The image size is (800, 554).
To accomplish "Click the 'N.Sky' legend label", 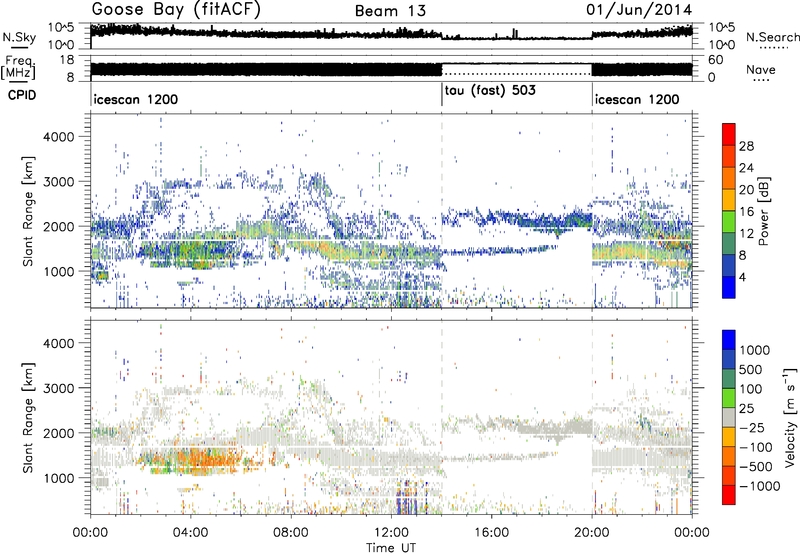I will tap(19, 37).
